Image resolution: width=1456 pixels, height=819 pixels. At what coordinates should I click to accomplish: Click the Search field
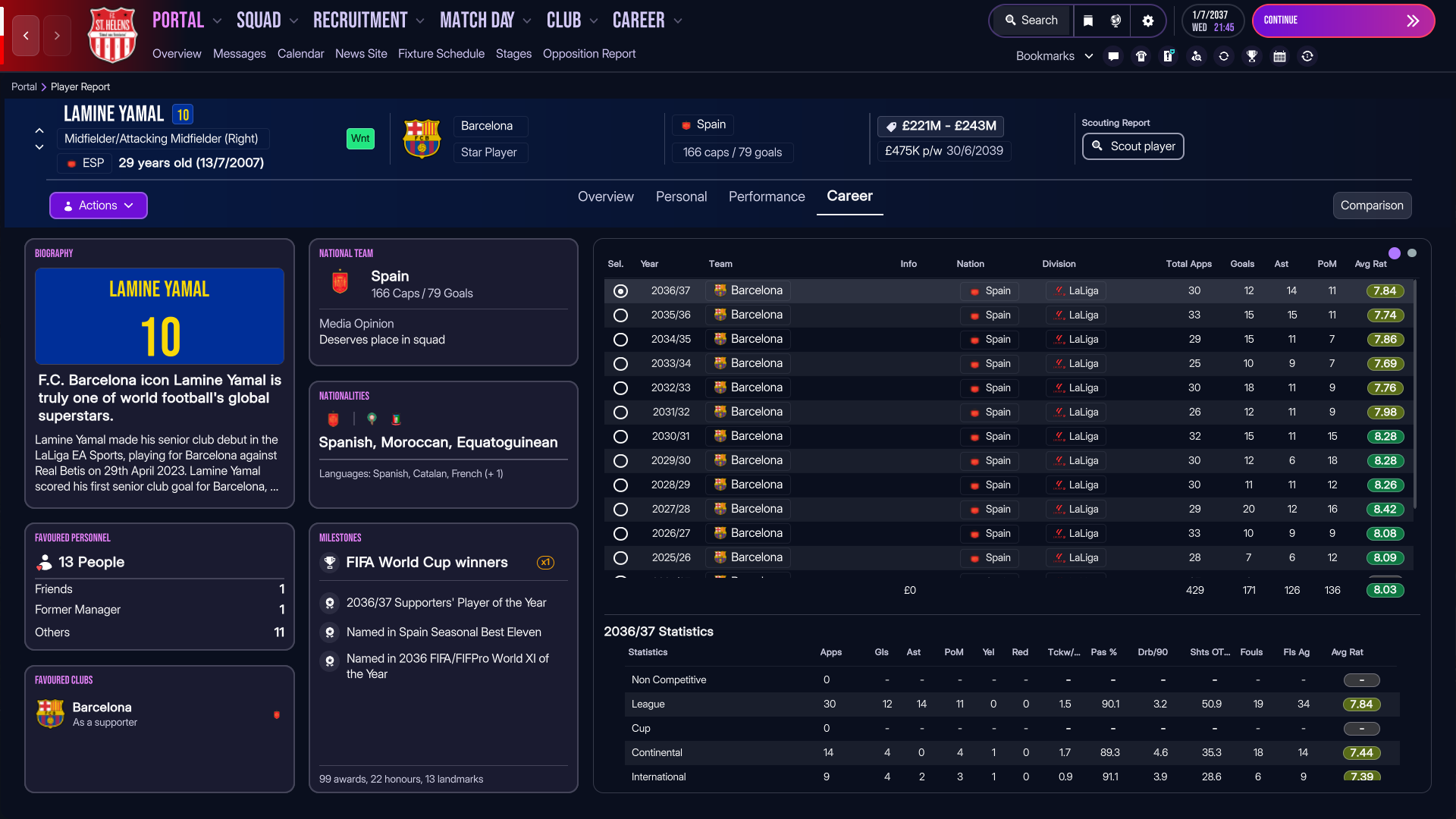[x=1031, y=20]
